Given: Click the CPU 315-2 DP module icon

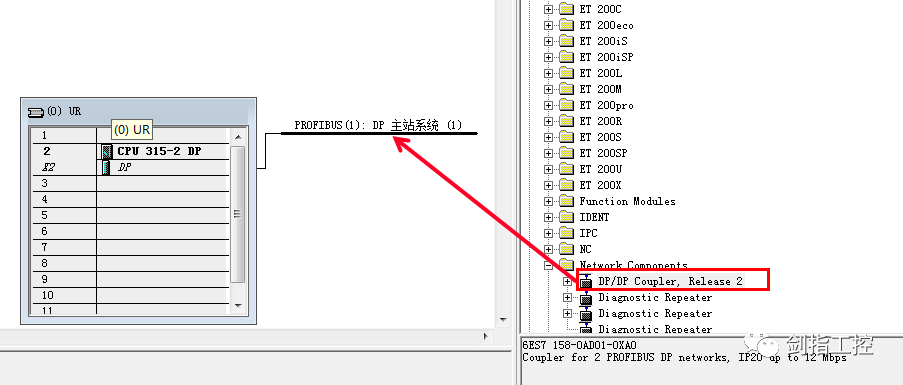Looking at the screenshot, I should [107, 151].
